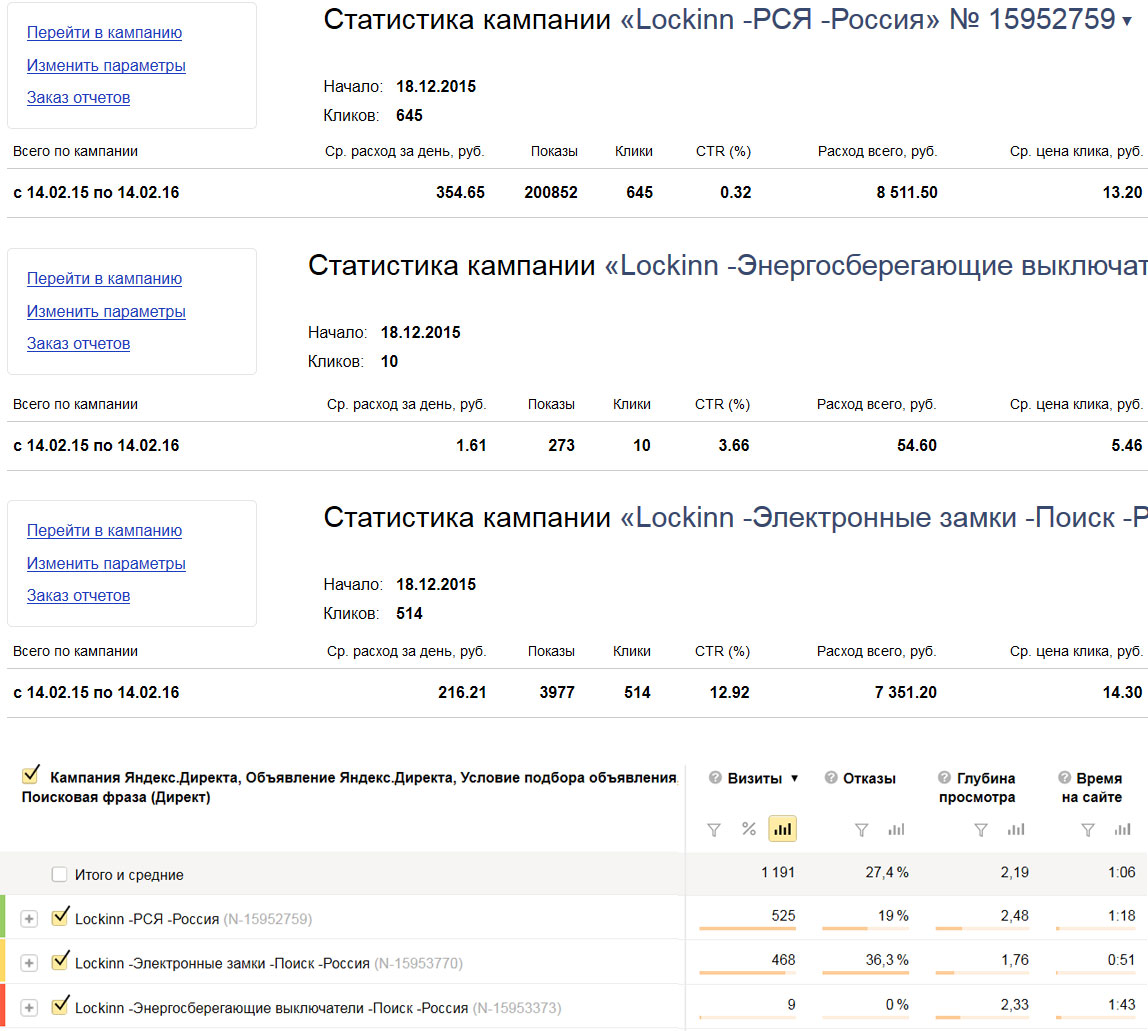
Task: Open first Перейти в кампанию link
Action: pos(104,32)
